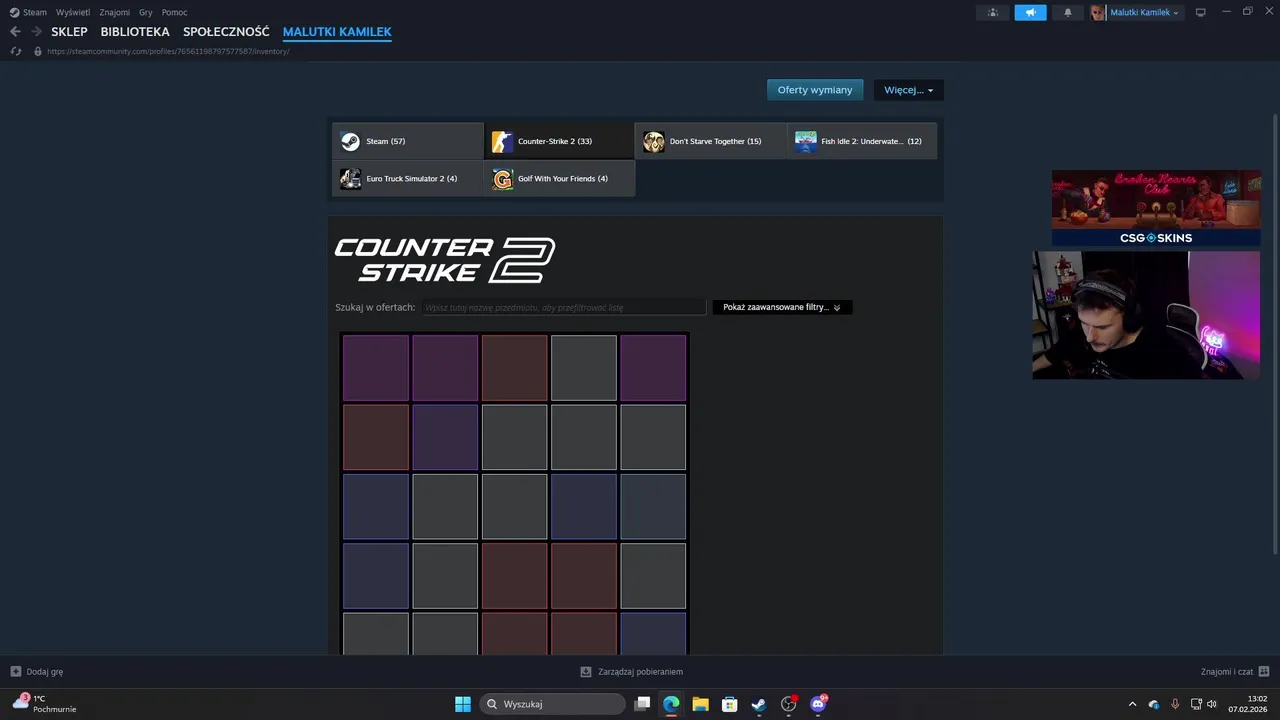Click the page URL address text

(x=168, y=51)
